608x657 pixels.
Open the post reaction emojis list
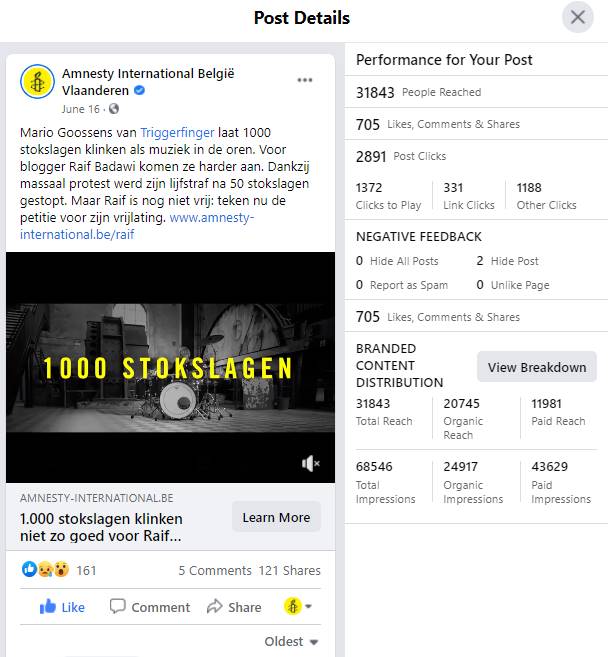(46, 570)
